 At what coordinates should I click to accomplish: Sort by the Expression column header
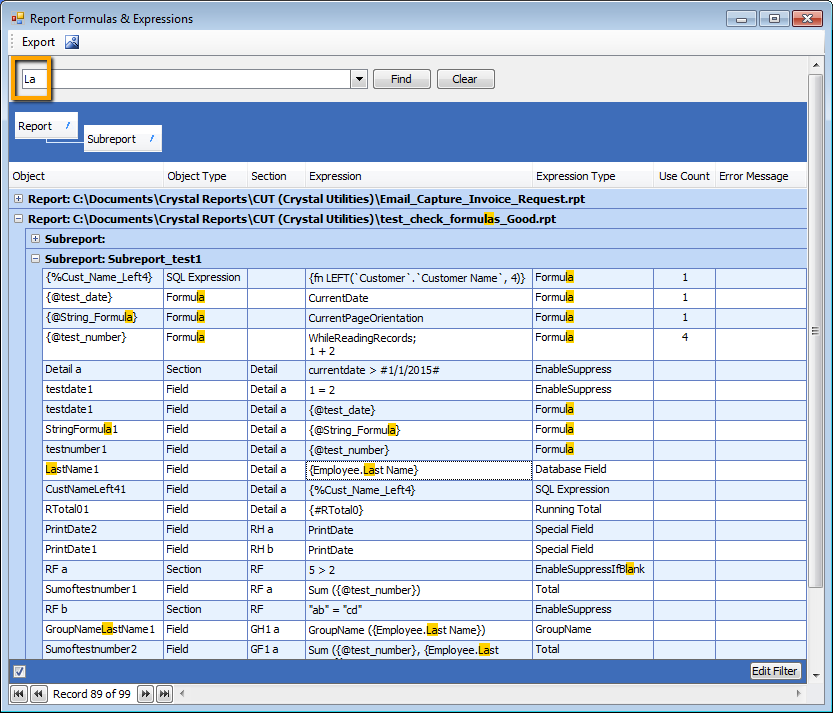419,176
